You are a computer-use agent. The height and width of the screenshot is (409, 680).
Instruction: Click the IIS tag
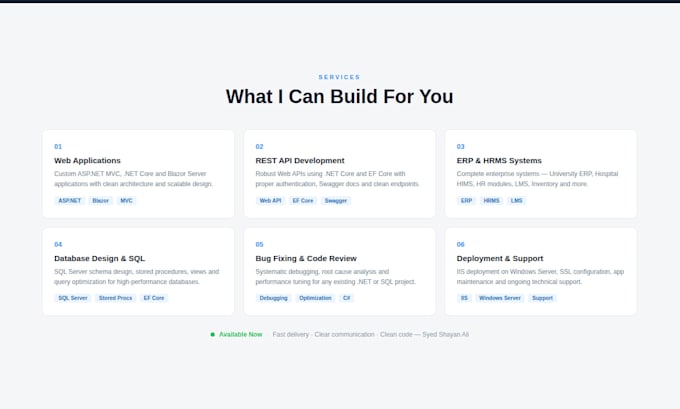click(x=464, y=298)
